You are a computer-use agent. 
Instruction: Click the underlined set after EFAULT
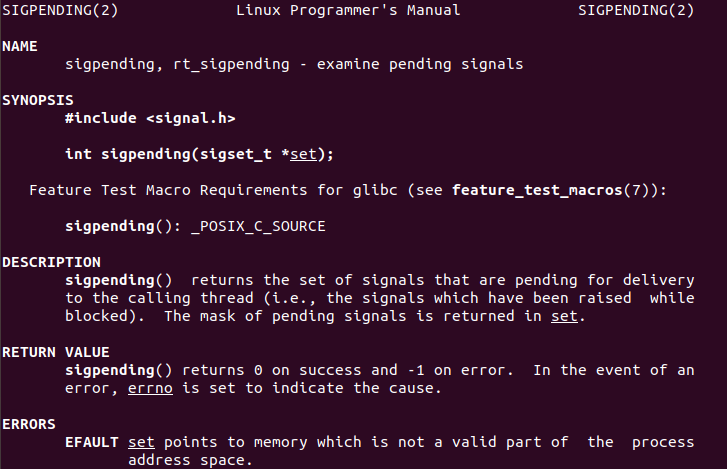[141, 442]
